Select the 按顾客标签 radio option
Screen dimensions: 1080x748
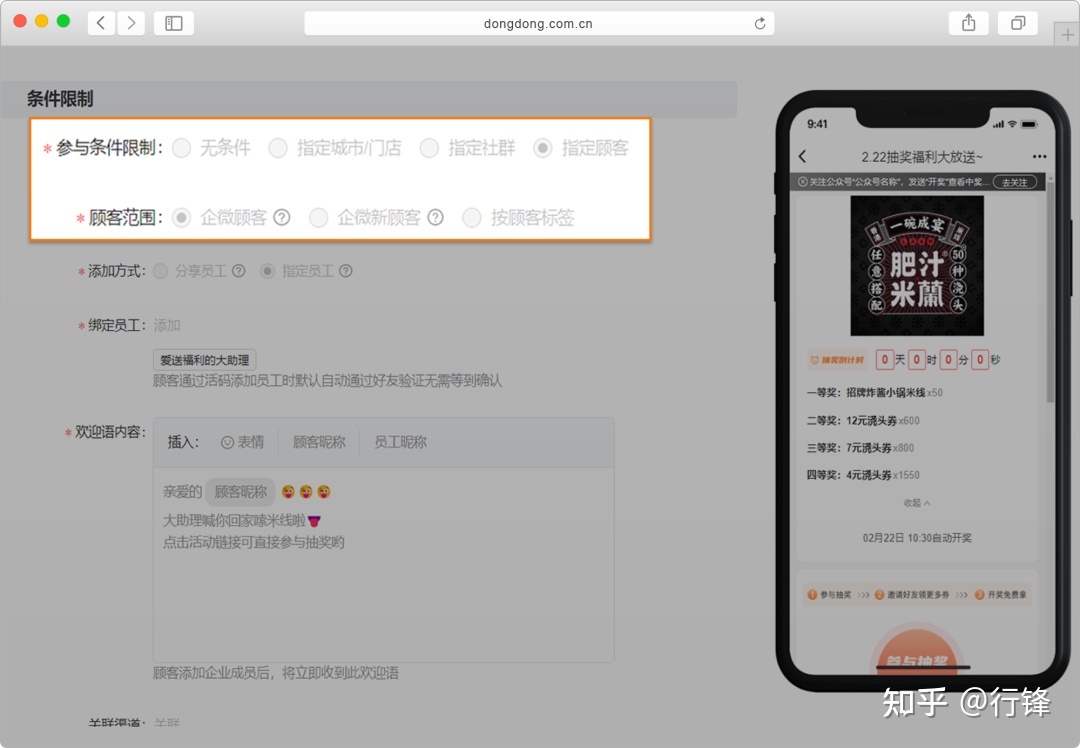(x=472, y=217)
